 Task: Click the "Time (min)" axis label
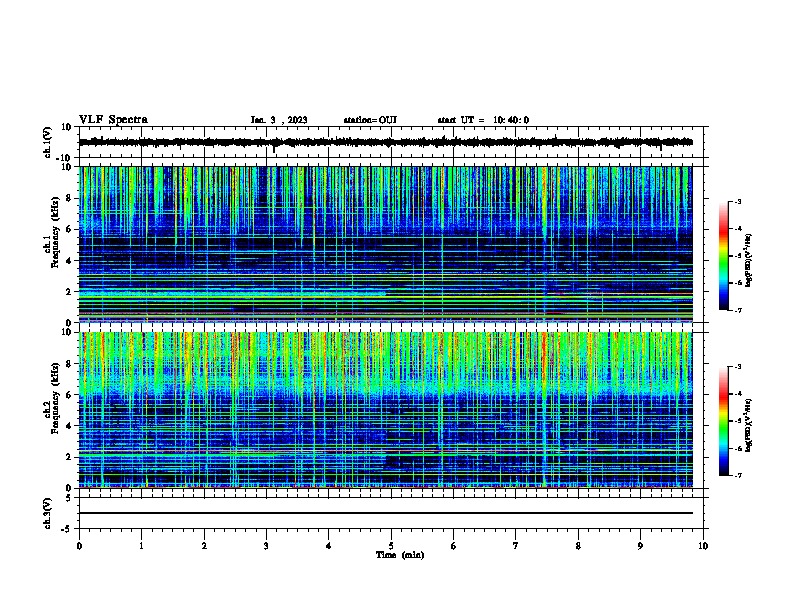tap(400, 555)
